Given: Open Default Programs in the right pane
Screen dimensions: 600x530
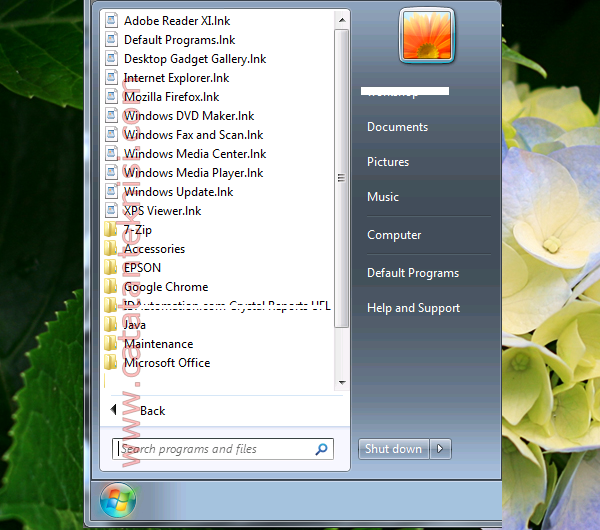Looking at the screenshot, I should click(413, 273).
